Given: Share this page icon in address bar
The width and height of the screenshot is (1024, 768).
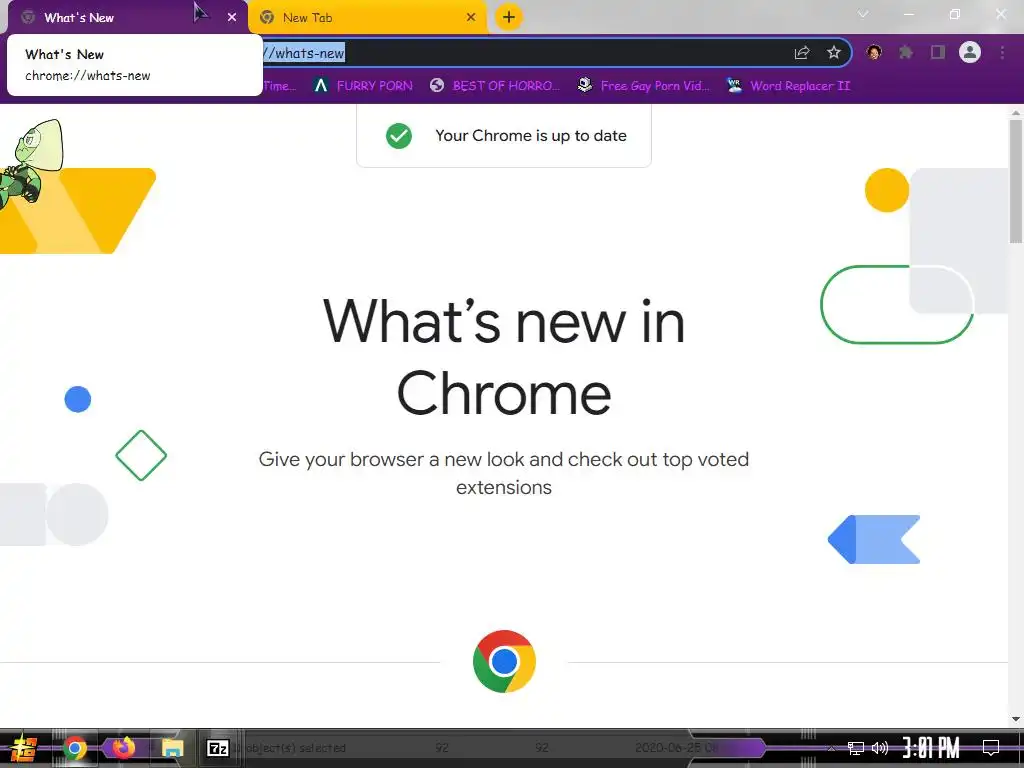Looking at the screenshot, I should 802,53.
